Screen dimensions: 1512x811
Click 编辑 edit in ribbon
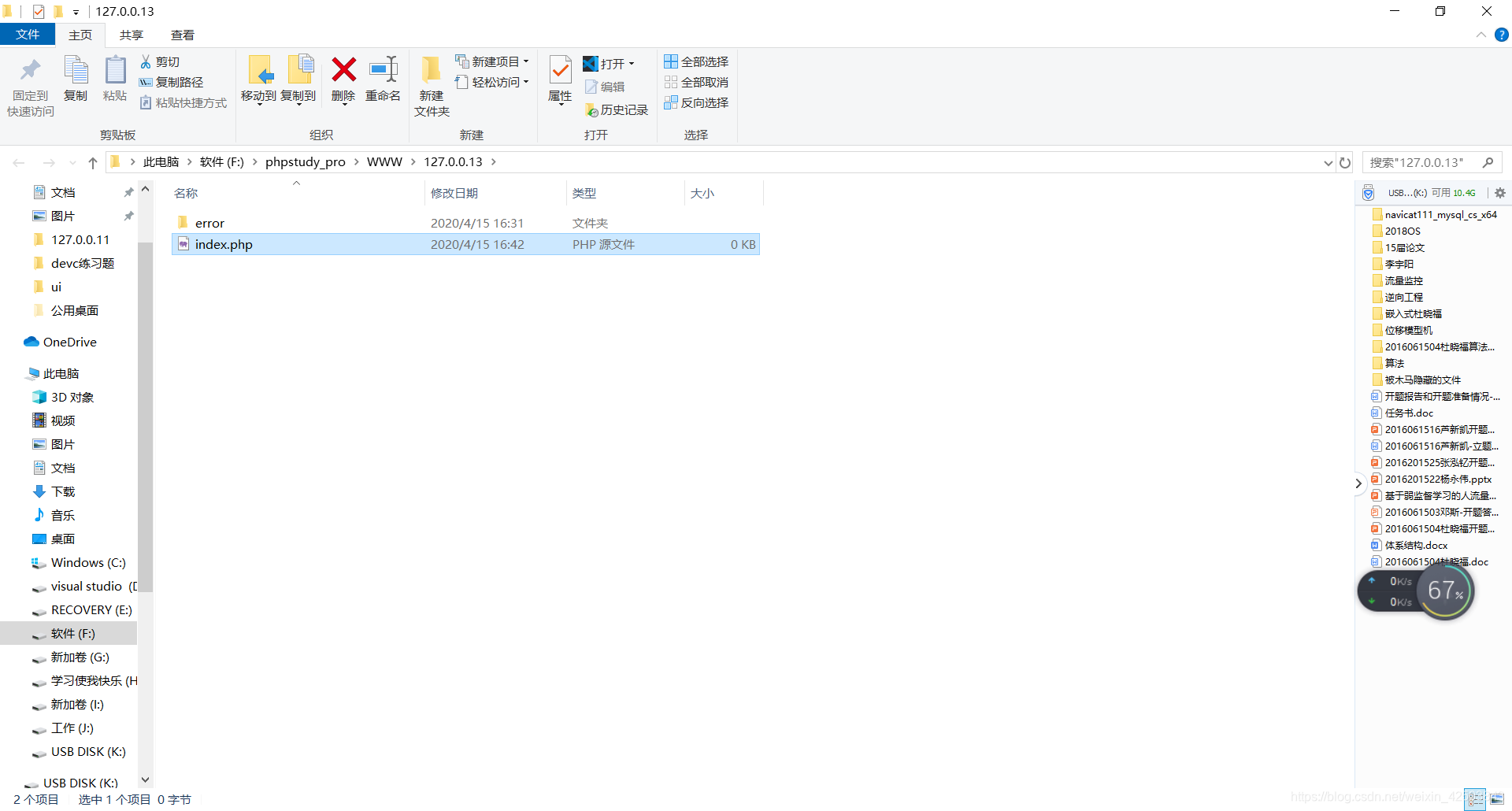click(x=605, y=87)
